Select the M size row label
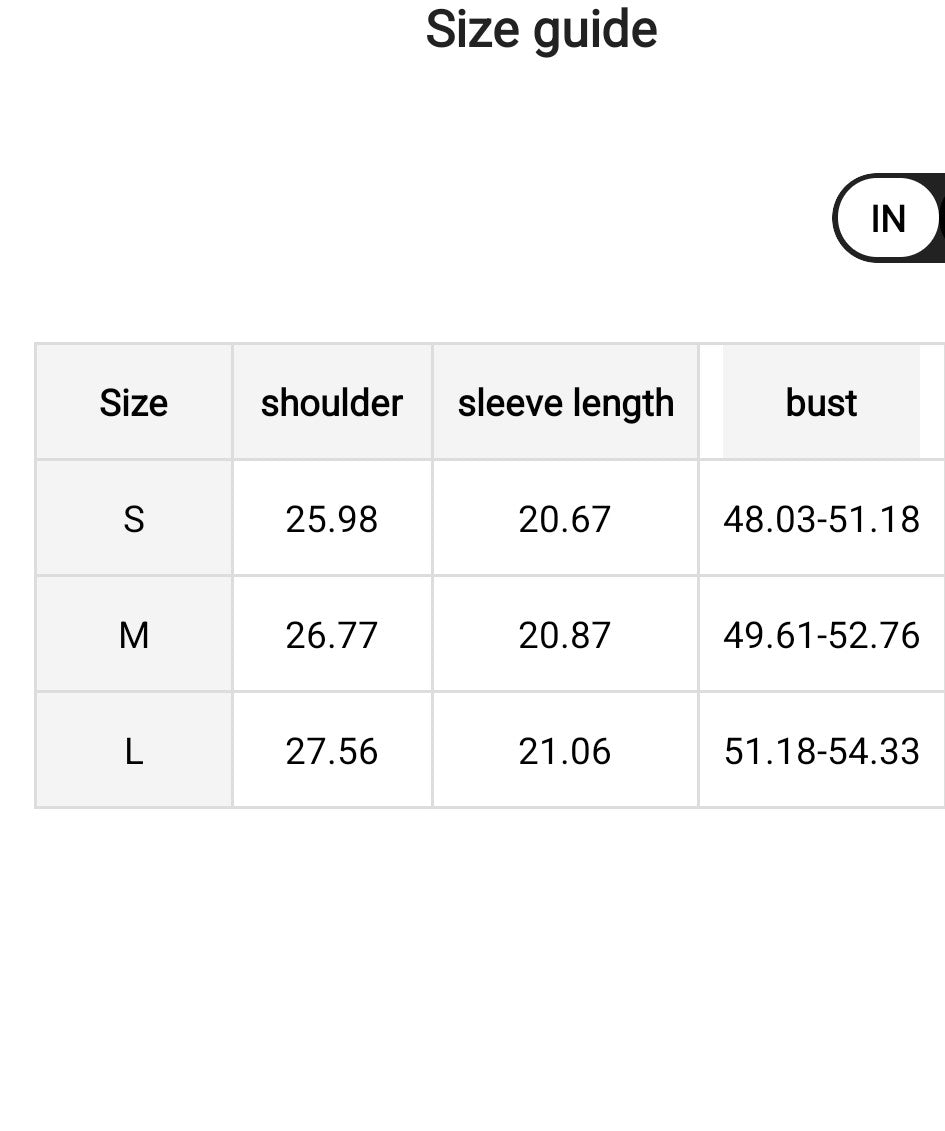Viewport: 945px width, 1131px height. [x=133, y=633]
